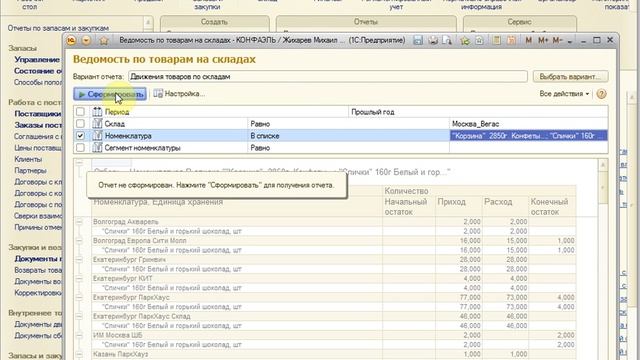Open Отчеты по запасам и закупкам link
Viewport: 640px width, 360px height.
58,28
